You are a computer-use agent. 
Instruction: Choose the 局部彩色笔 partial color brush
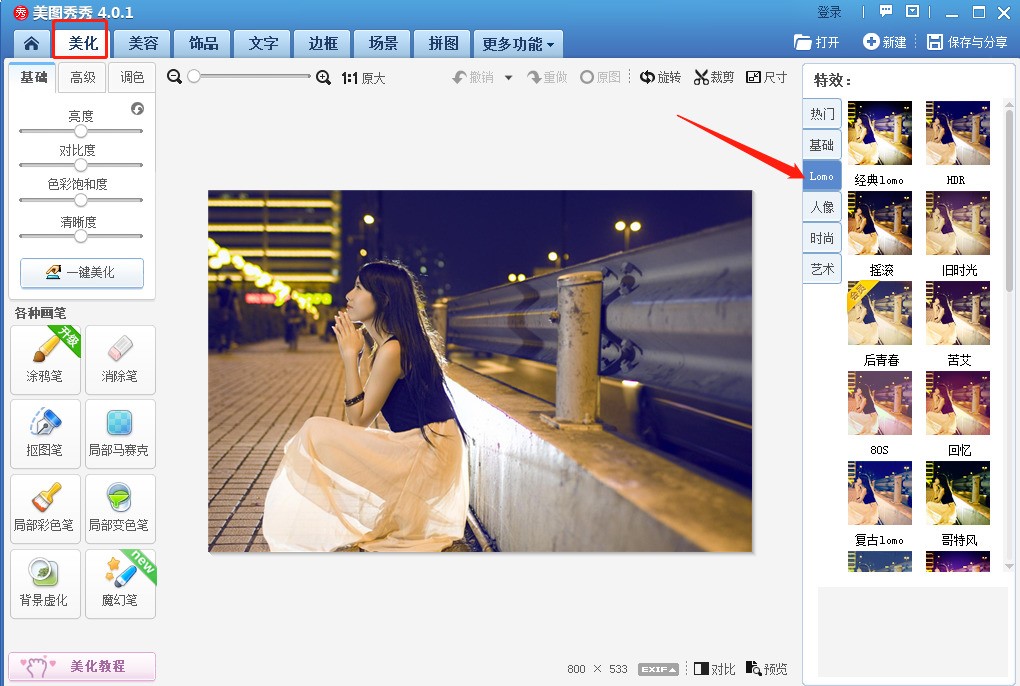(x=45, y=508)
